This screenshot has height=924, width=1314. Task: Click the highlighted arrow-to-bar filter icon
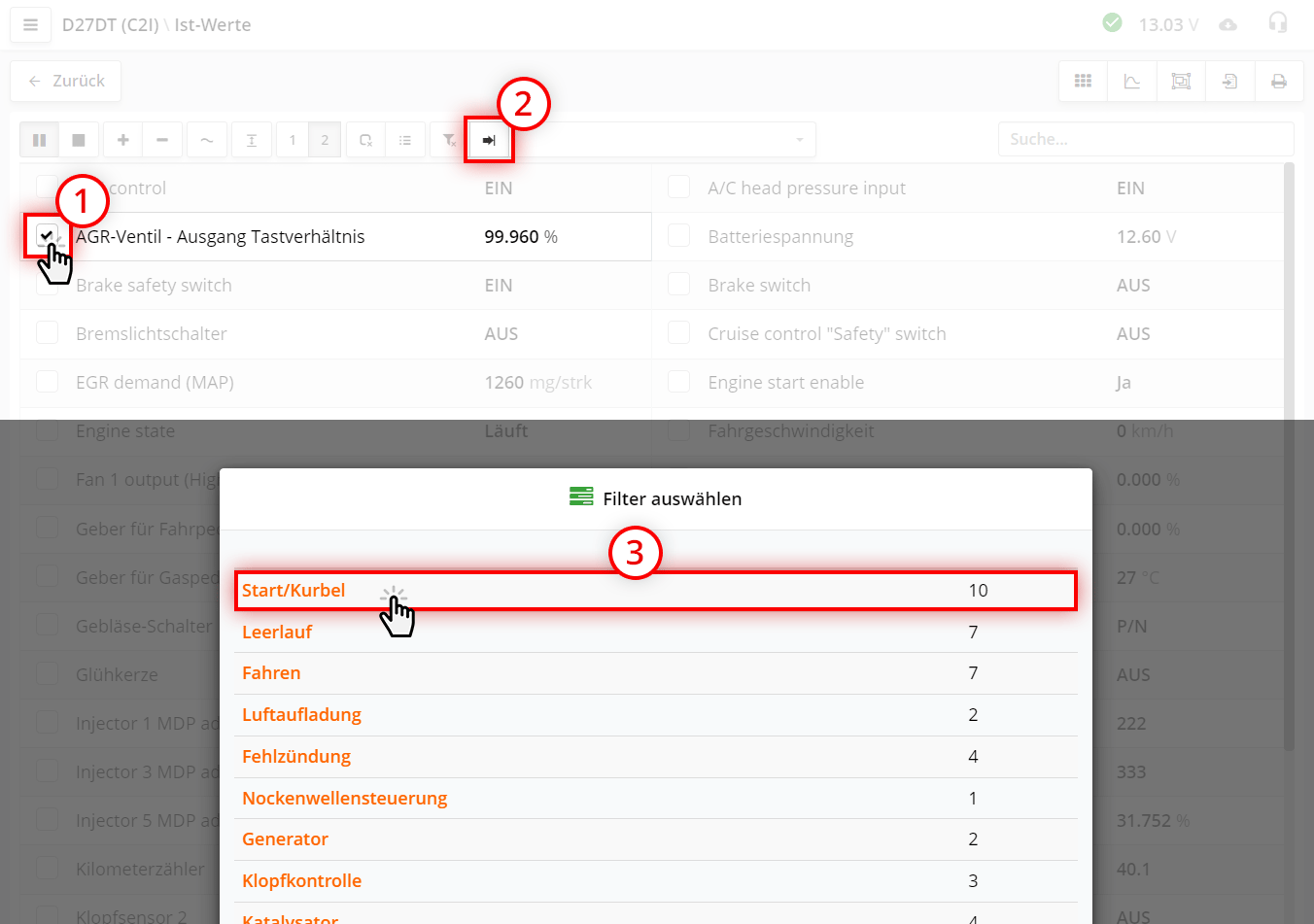(489, 140)
